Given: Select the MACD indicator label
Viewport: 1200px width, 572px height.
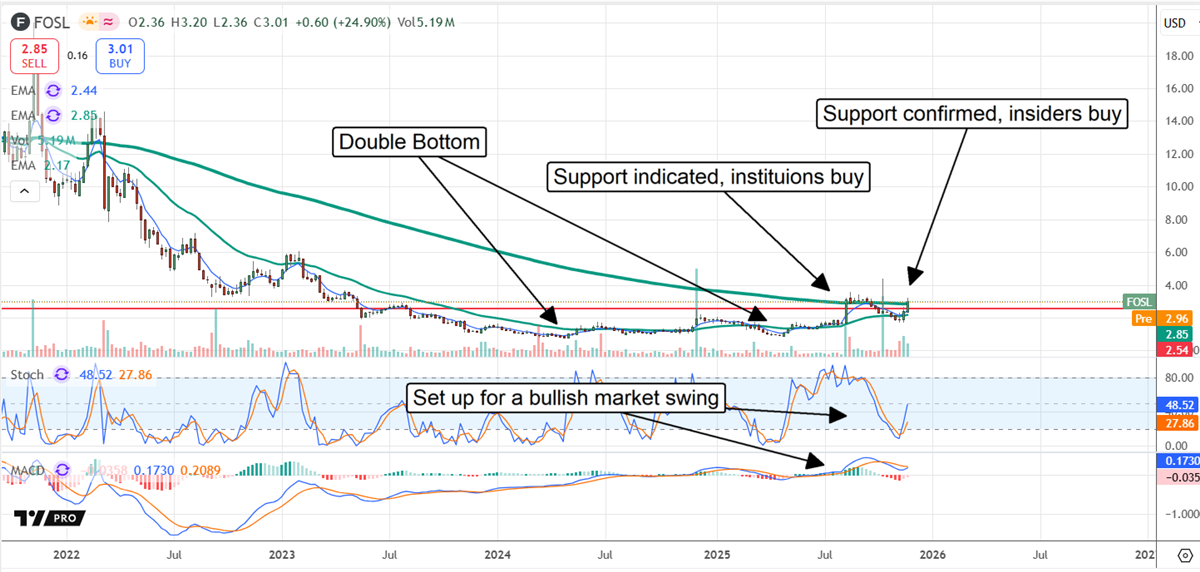Looking at the screenshot, I should coord(27,470).
